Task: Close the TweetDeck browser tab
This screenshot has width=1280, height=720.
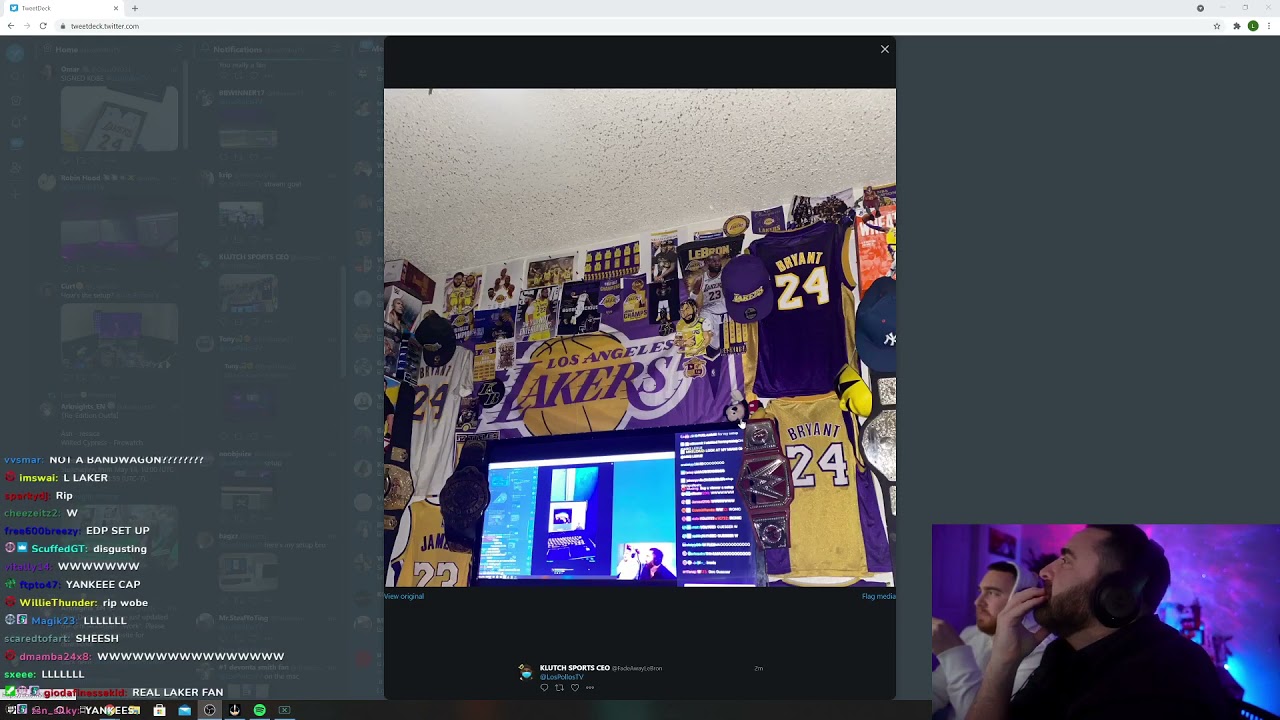Action: click(x=116, y=8)
